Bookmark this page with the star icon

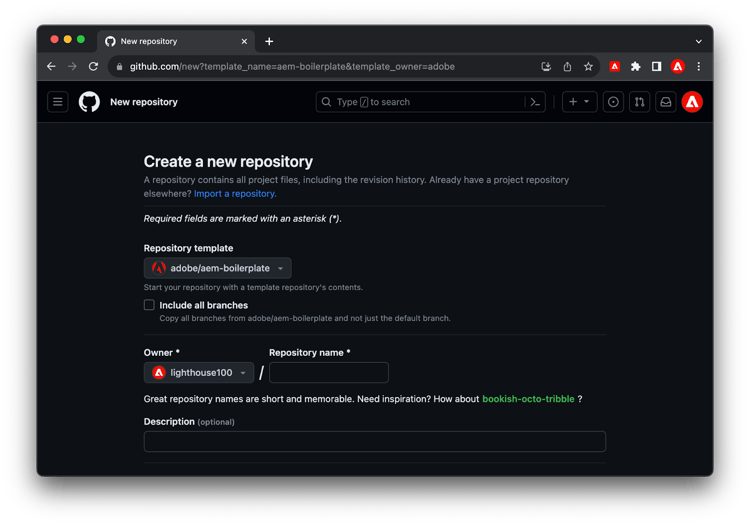(588, 66)
